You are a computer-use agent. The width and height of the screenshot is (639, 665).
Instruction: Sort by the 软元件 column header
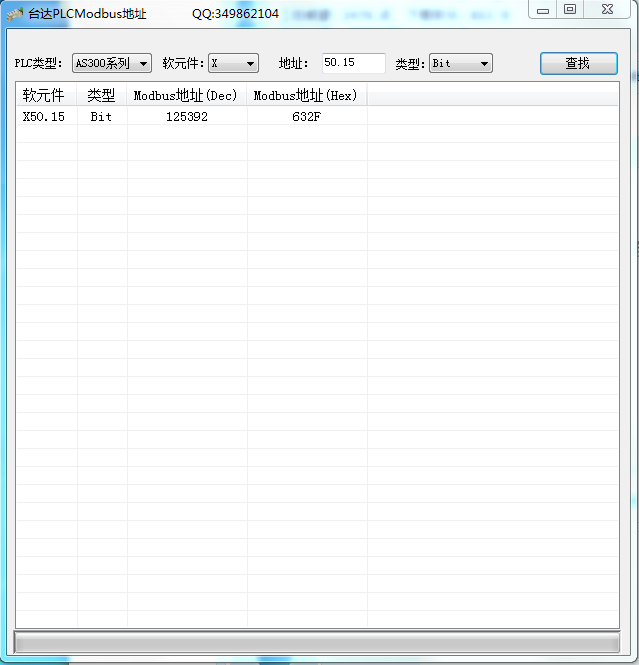[45, 96]
